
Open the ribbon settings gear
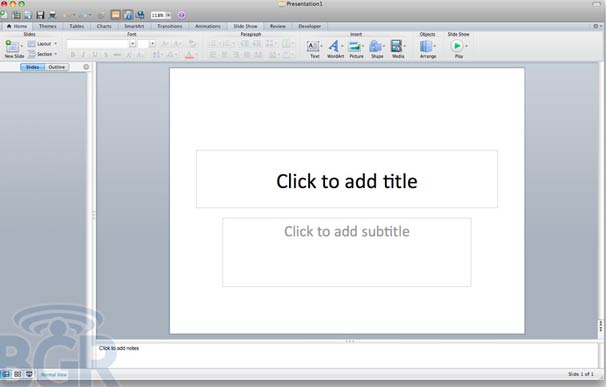tap(596, 26)
